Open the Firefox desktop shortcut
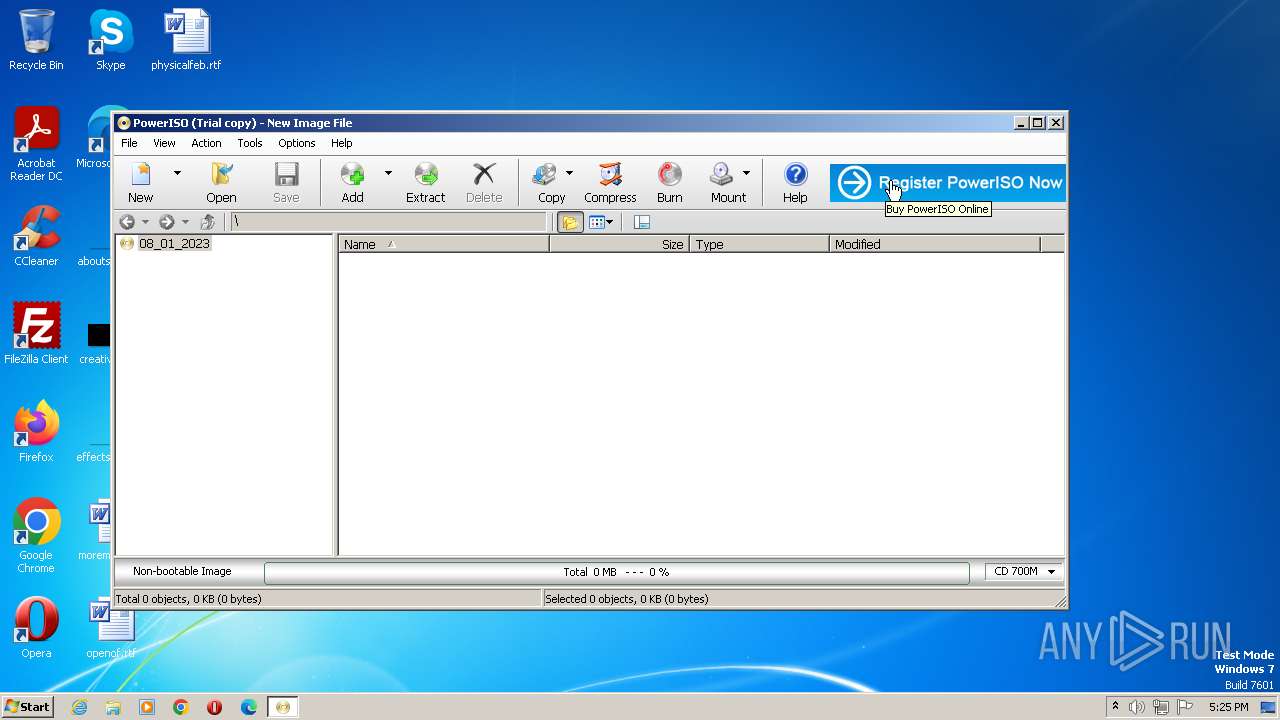The height and width of the screenshot is (720, 1280). [x=36, y=432]
